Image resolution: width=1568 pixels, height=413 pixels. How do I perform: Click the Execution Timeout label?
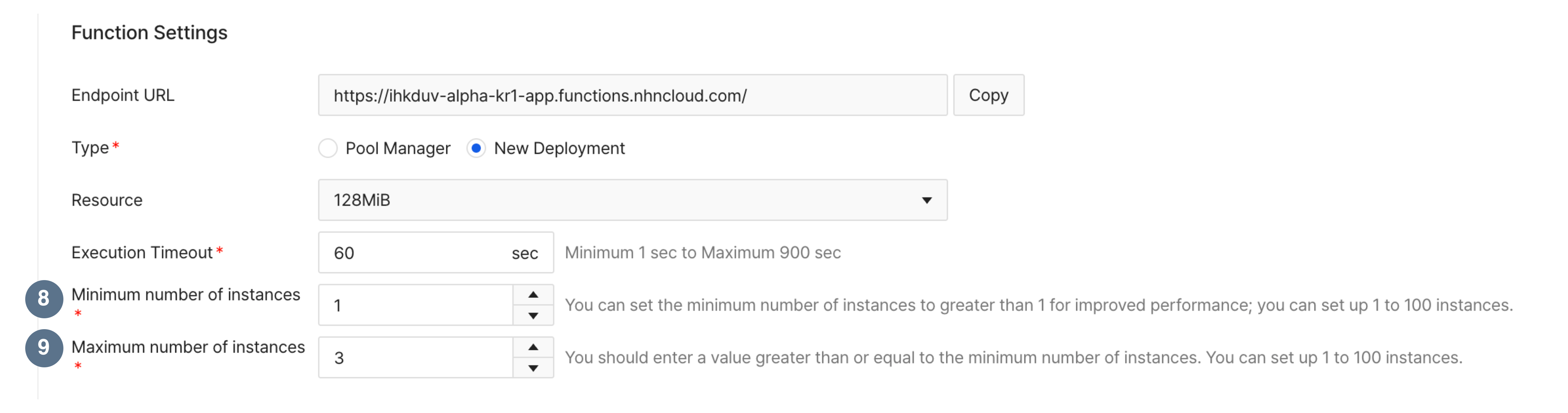142,253
